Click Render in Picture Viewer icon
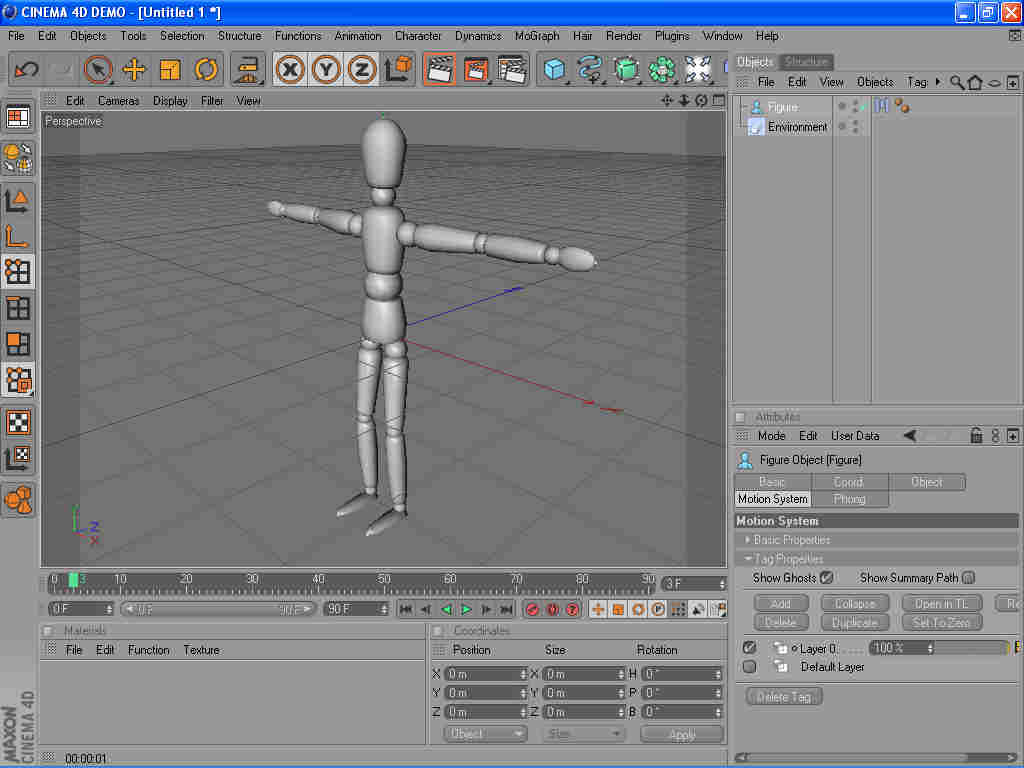The width and height of the screenshot is (1024, 768). pyautogui.click(x=476, y=69)
